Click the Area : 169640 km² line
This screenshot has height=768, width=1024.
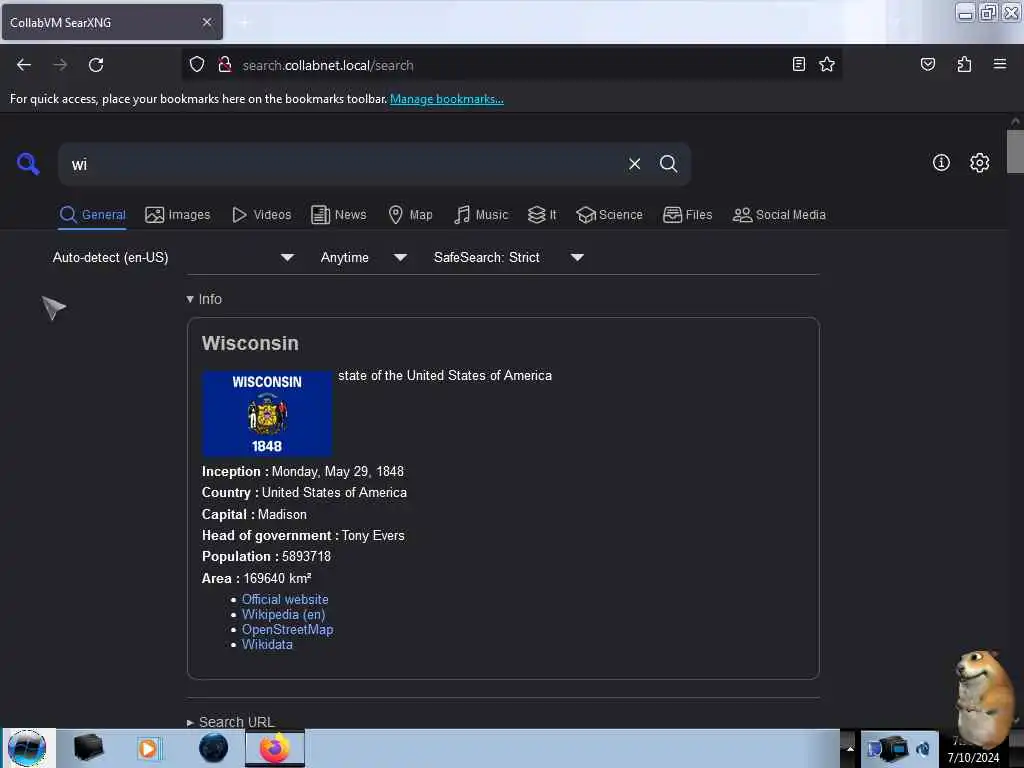pos(257,579)
